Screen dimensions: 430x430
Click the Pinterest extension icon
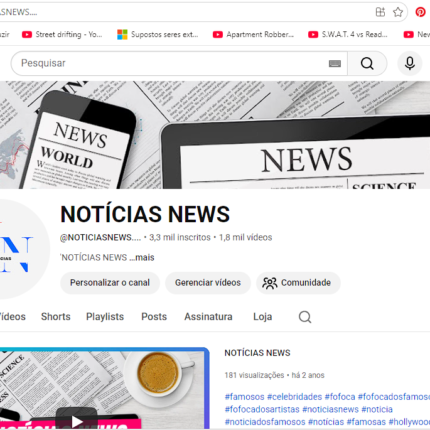click(420, 12)
